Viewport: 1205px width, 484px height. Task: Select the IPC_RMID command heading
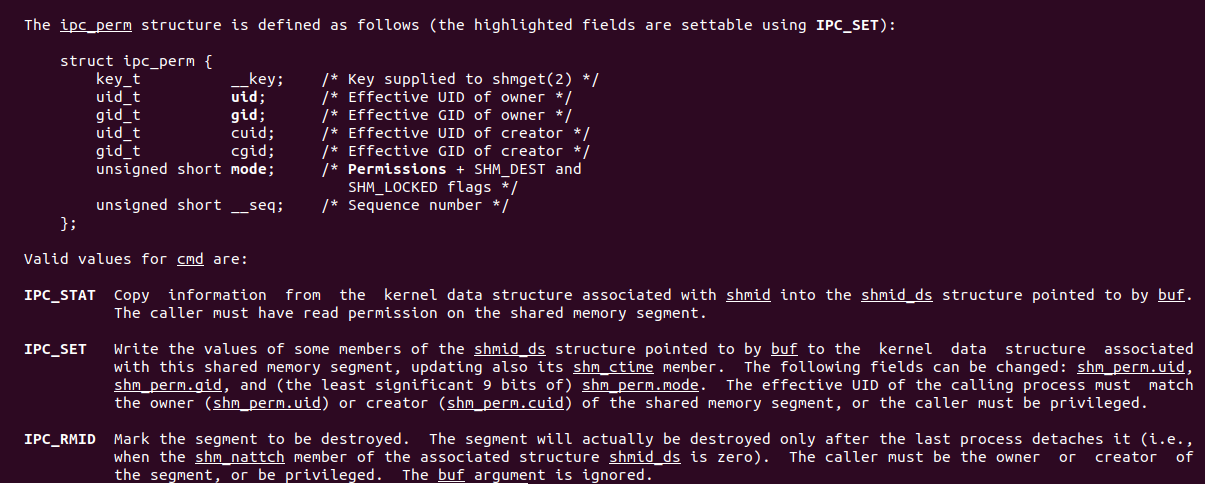pyautogui.click(x=60, y=439)
